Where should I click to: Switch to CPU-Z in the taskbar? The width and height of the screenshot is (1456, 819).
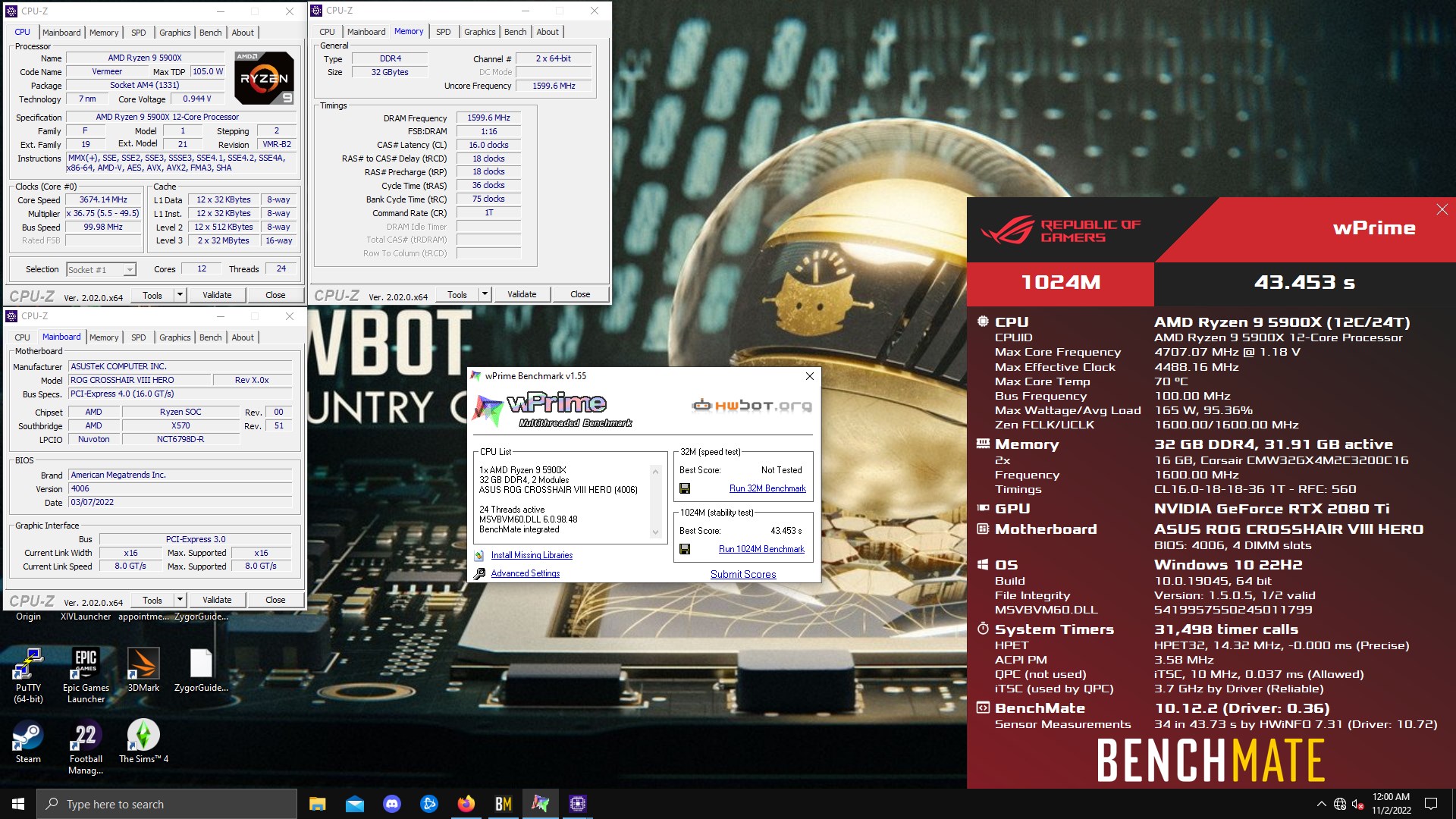pos(578,804)
